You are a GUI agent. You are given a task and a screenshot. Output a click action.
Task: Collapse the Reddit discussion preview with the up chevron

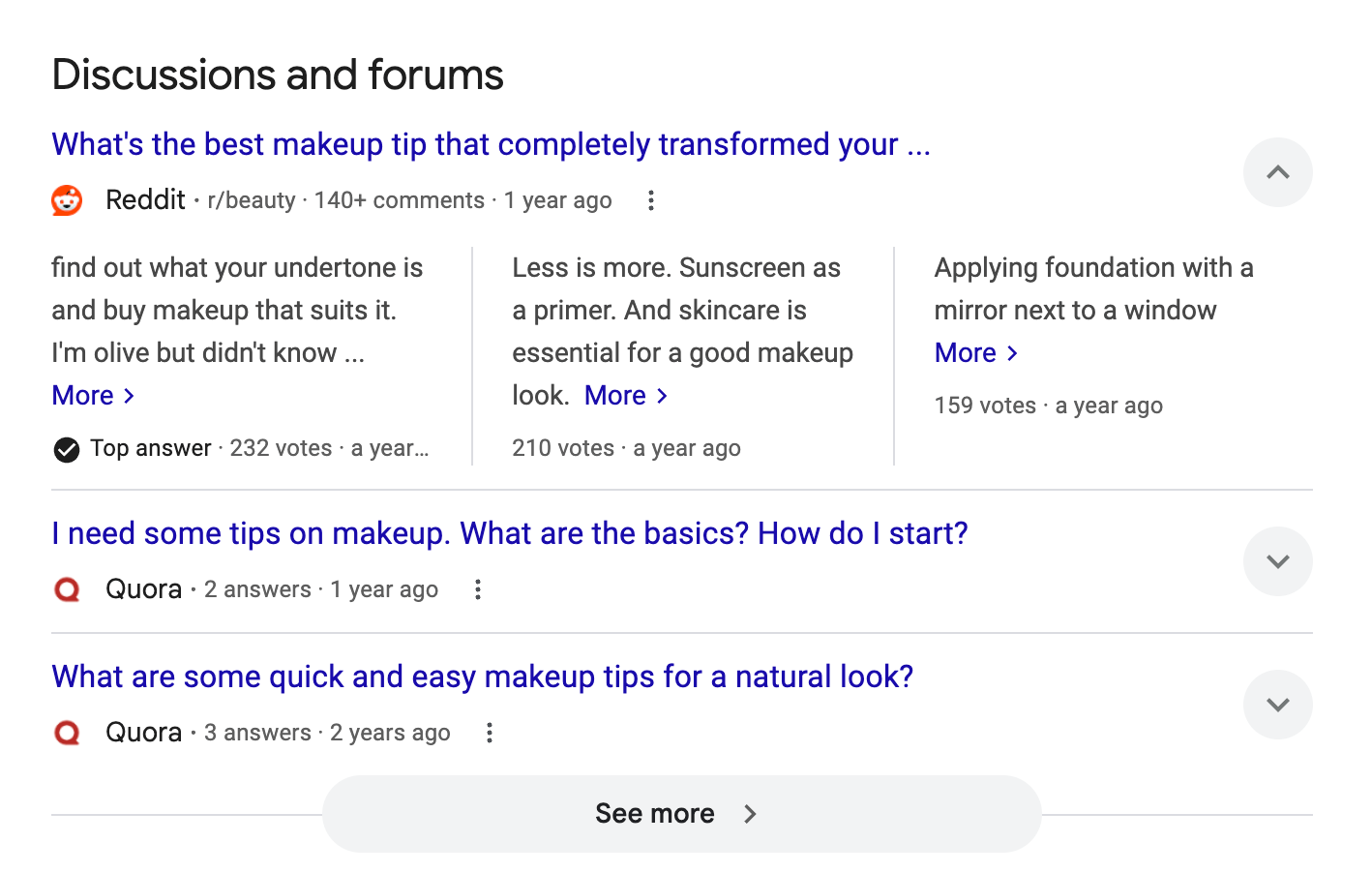point(1277,172)
